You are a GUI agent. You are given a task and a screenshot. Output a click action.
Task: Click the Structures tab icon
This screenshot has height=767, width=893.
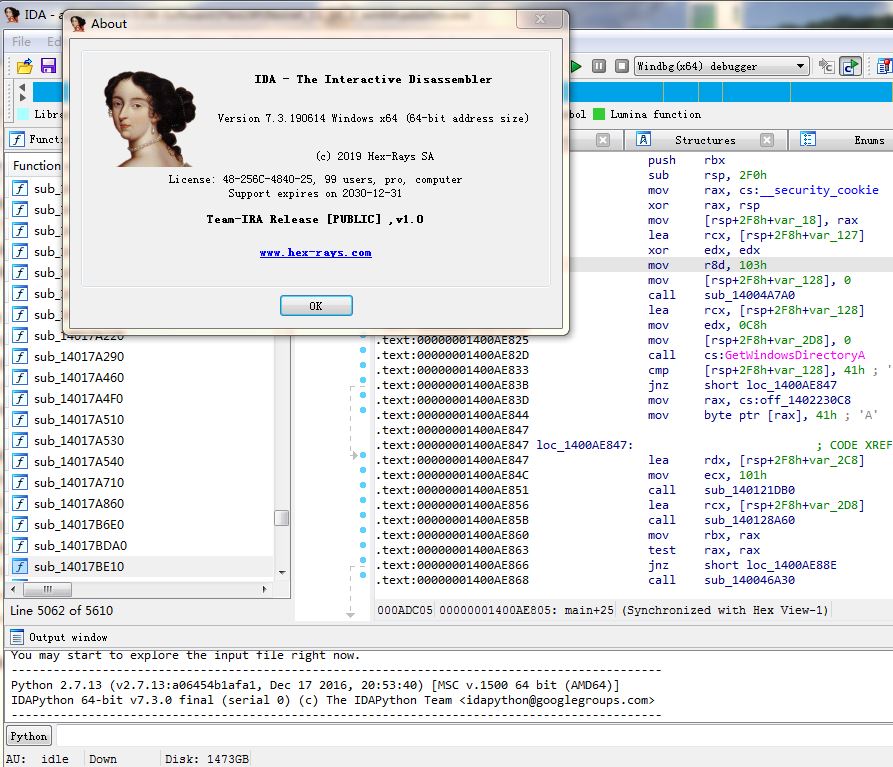point(644,140)
